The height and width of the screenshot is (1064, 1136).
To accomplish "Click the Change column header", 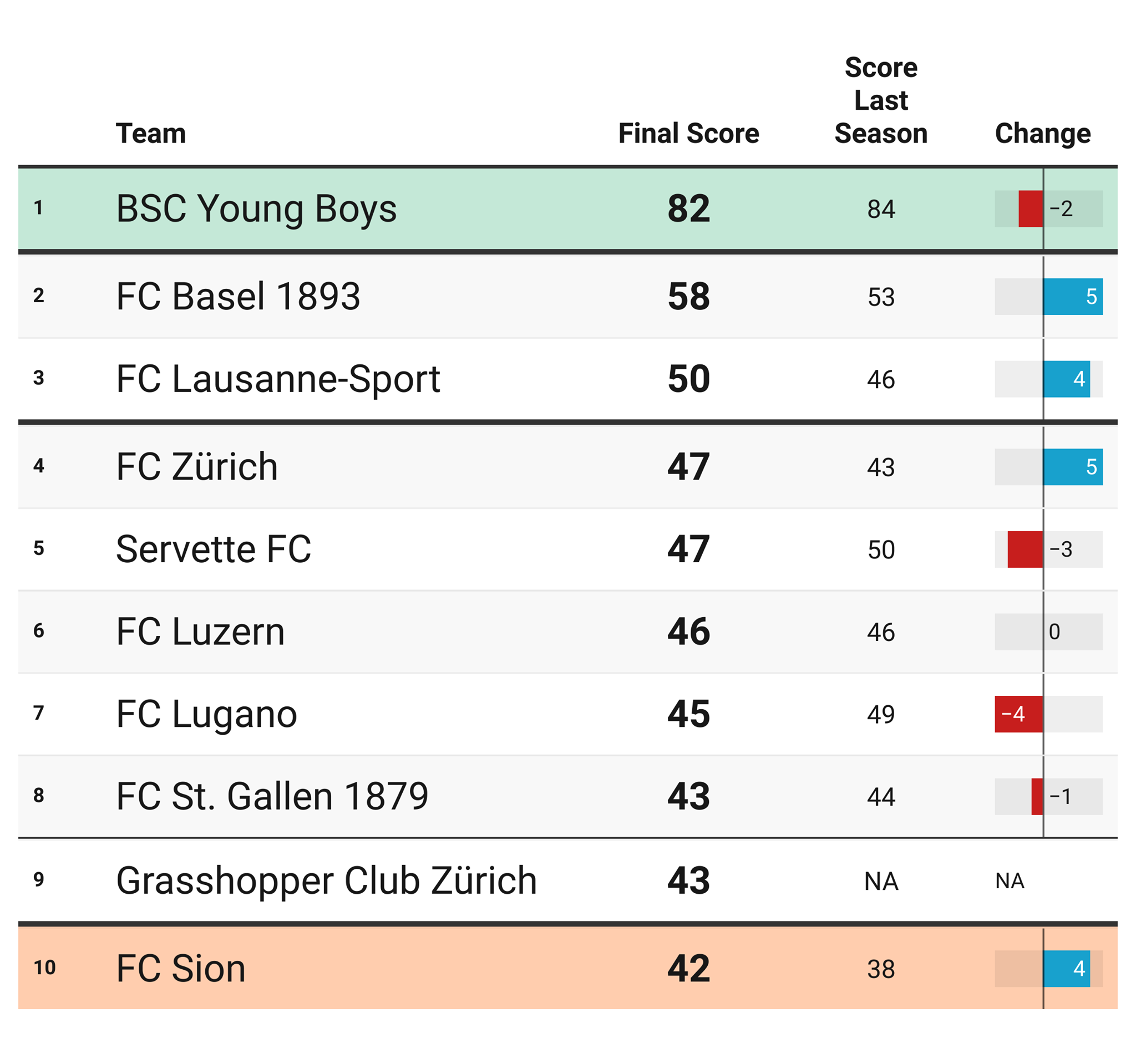I will [x=1042, y=134].
